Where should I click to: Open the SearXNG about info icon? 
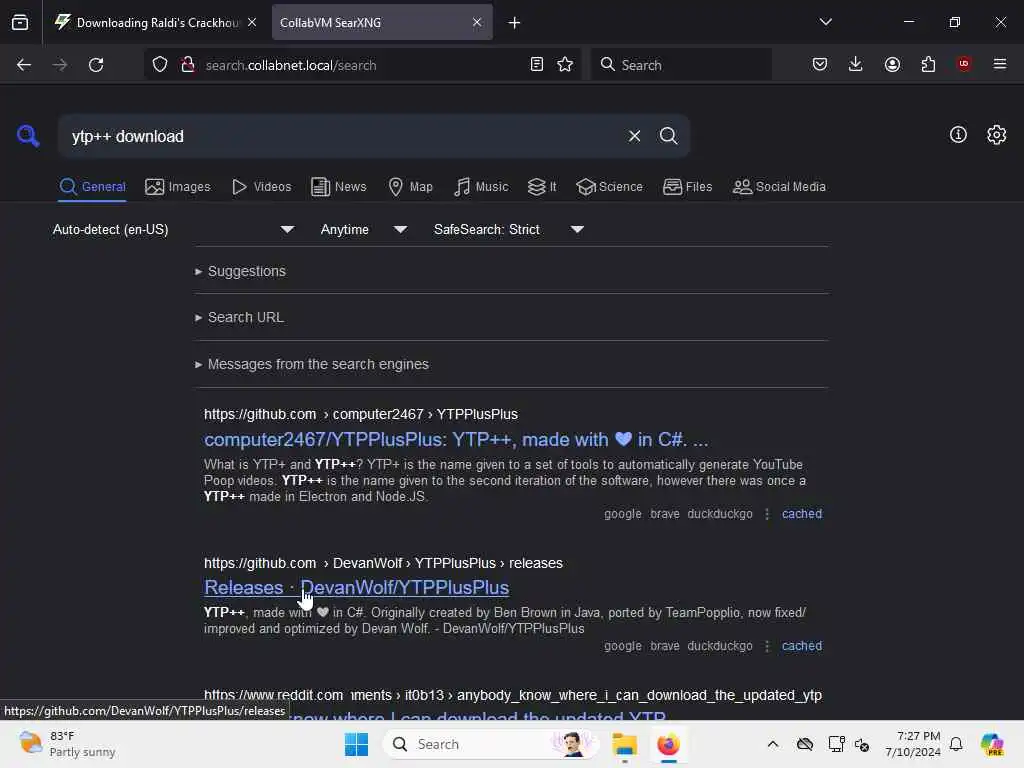[x=958, y=135]
